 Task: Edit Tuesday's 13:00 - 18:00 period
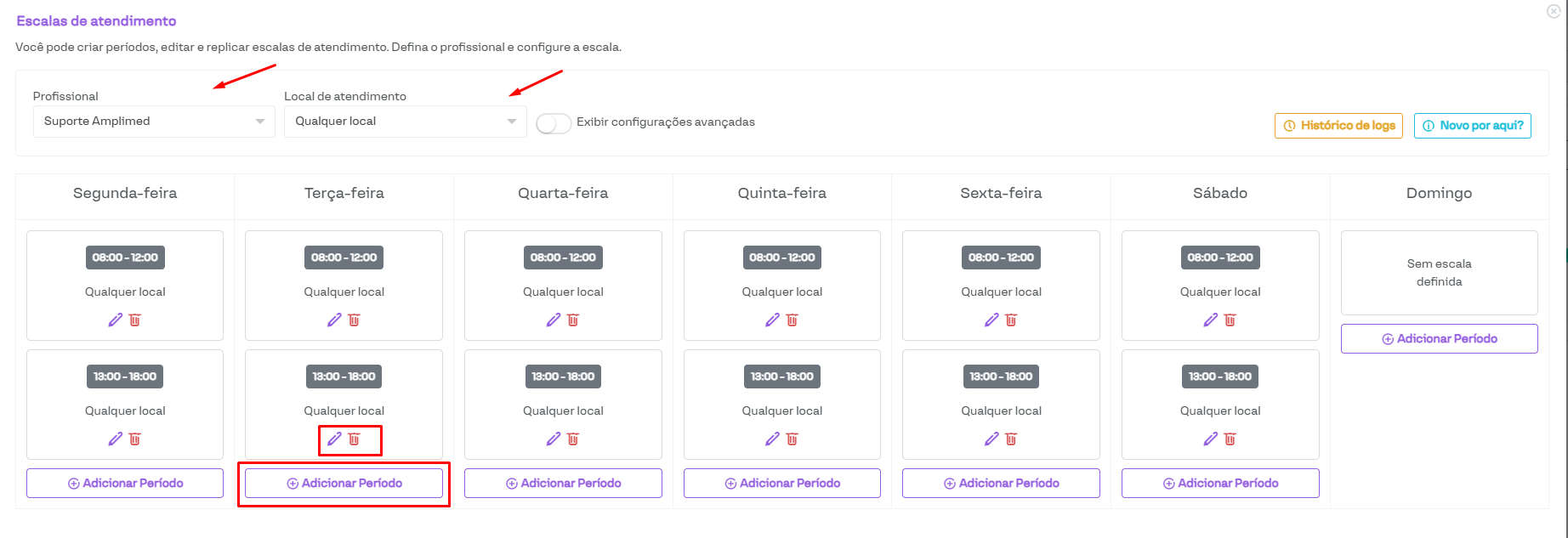pos(334,439)
